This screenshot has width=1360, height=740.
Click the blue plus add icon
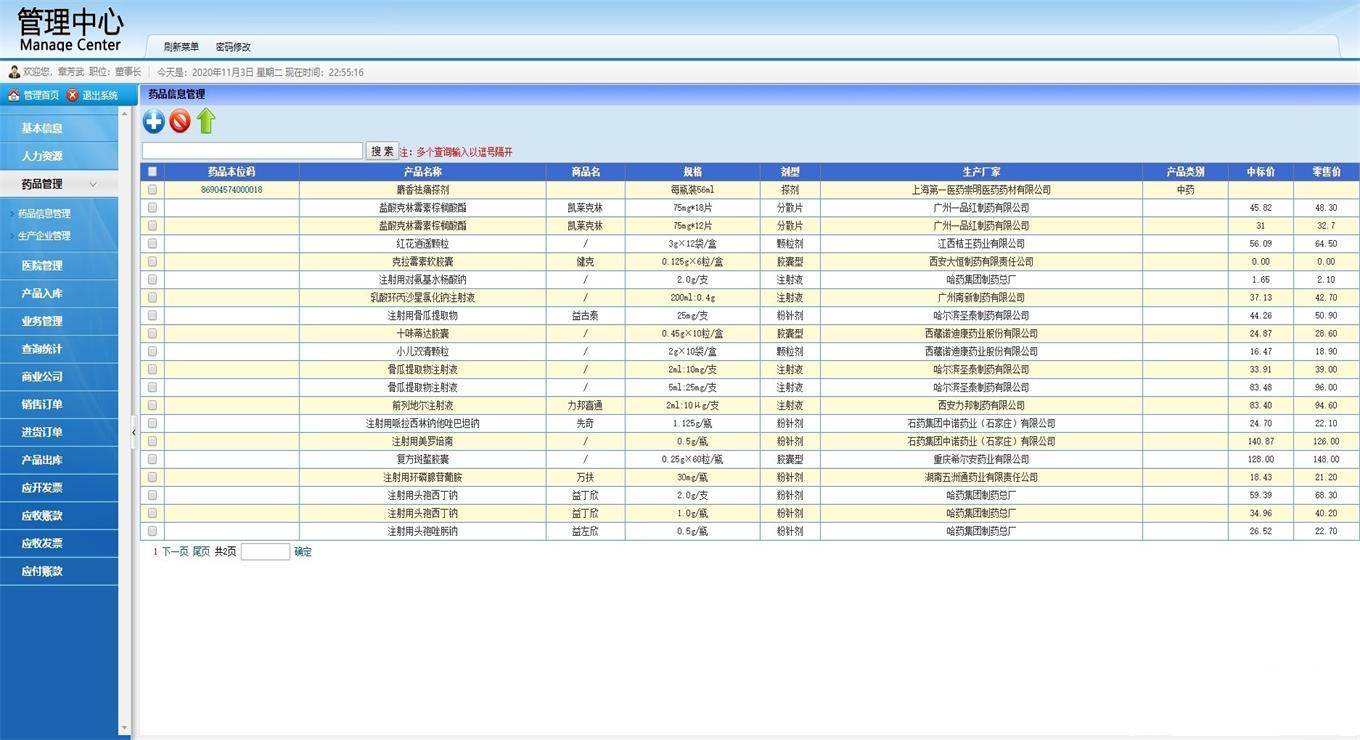[153, 121]
